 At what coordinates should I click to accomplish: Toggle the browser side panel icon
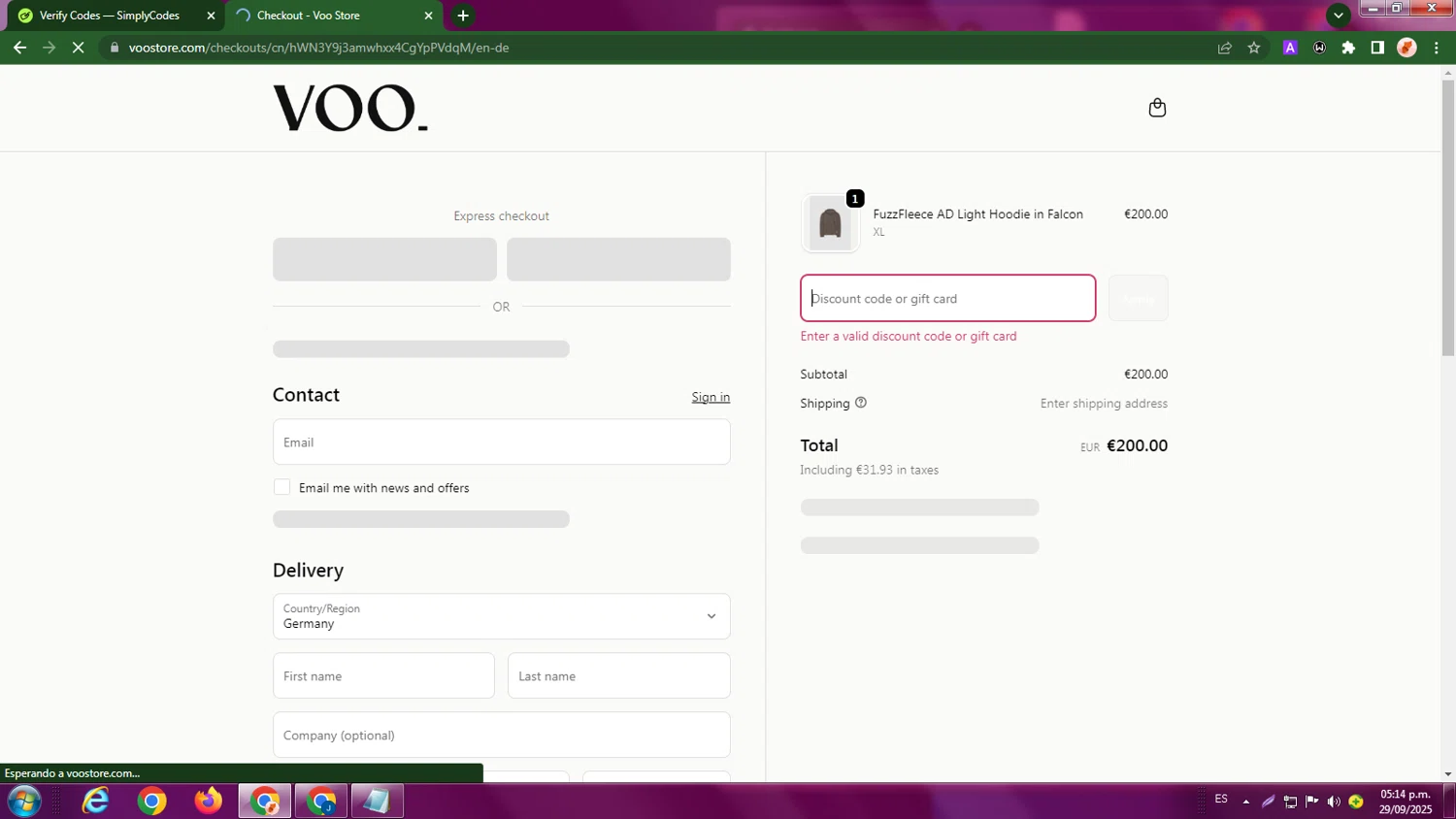[1377, 48]
